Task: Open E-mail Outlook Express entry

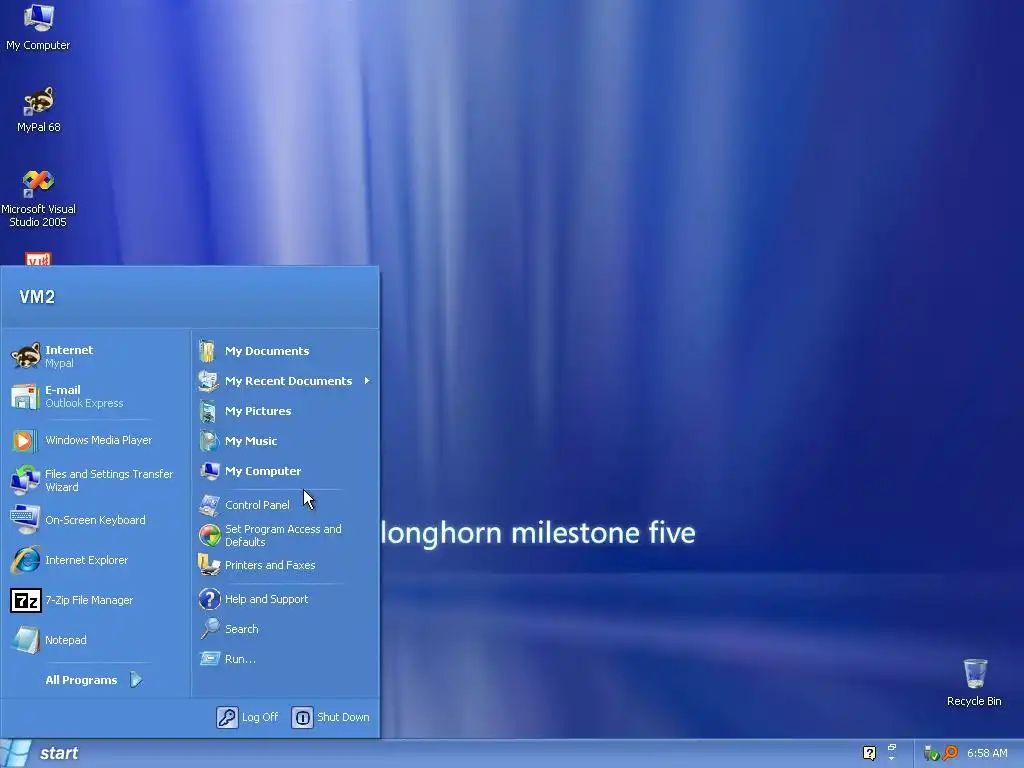Action: click(95, 396)
